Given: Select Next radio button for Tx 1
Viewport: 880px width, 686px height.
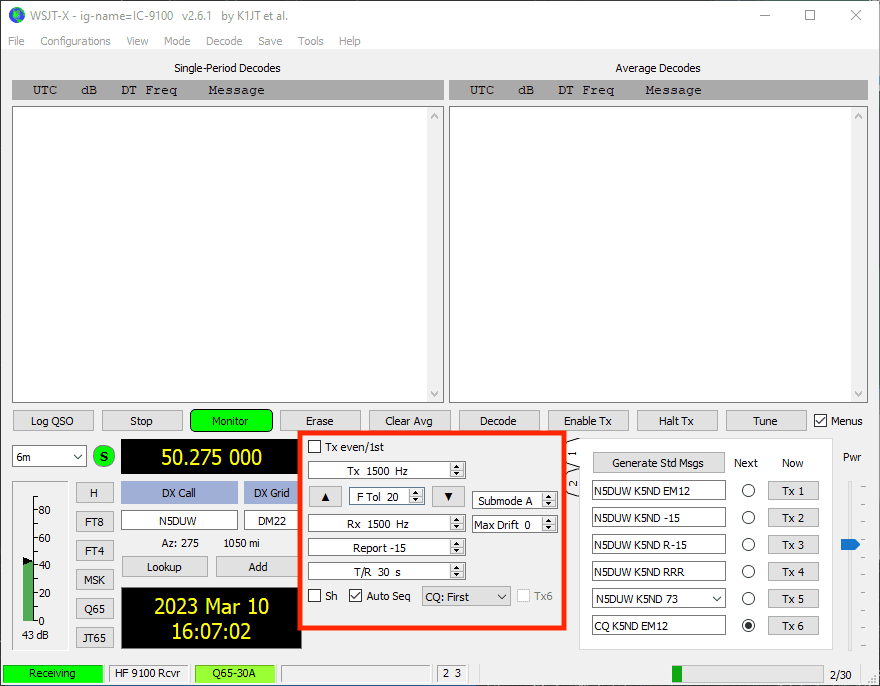Looking at the screenshot, I should [x=747, y=491].
